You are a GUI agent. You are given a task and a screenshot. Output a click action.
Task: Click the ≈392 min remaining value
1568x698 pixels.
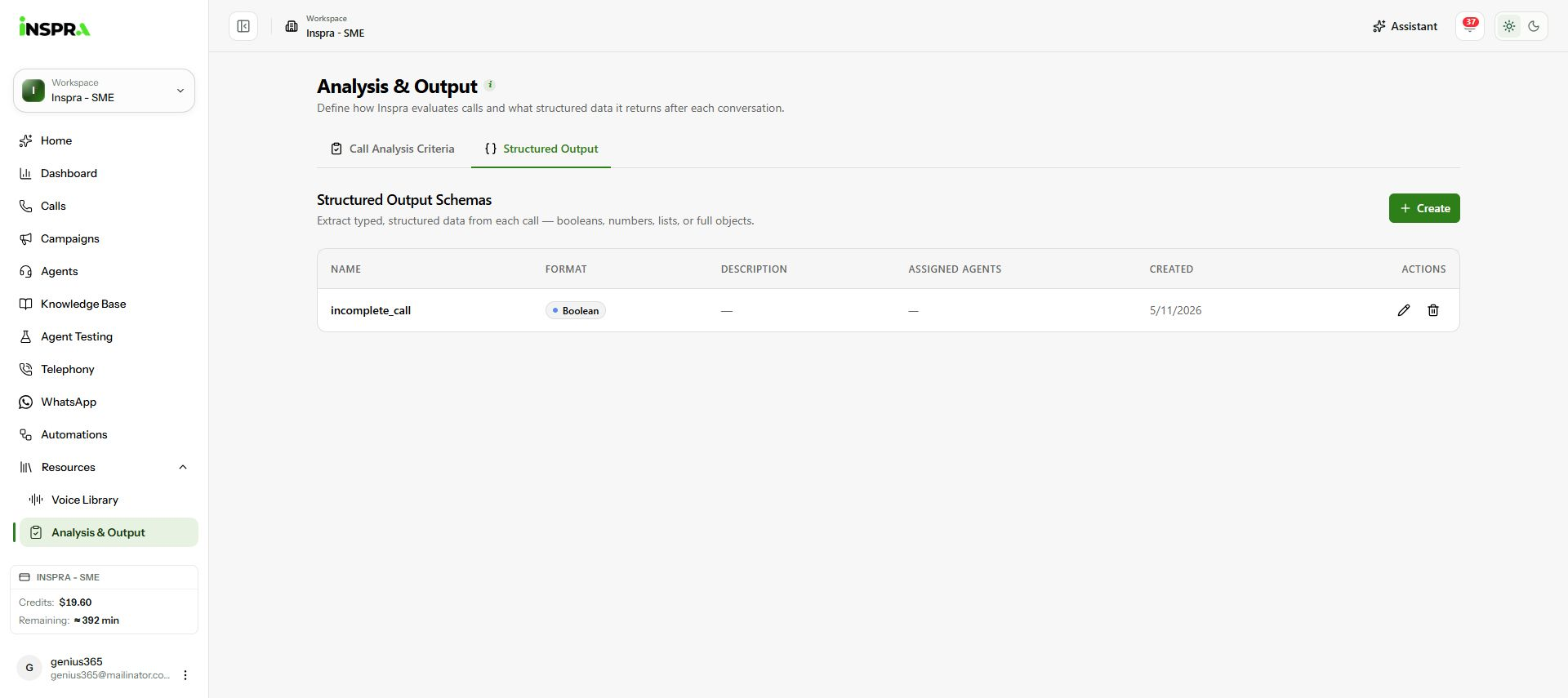[x=96, y=620]
